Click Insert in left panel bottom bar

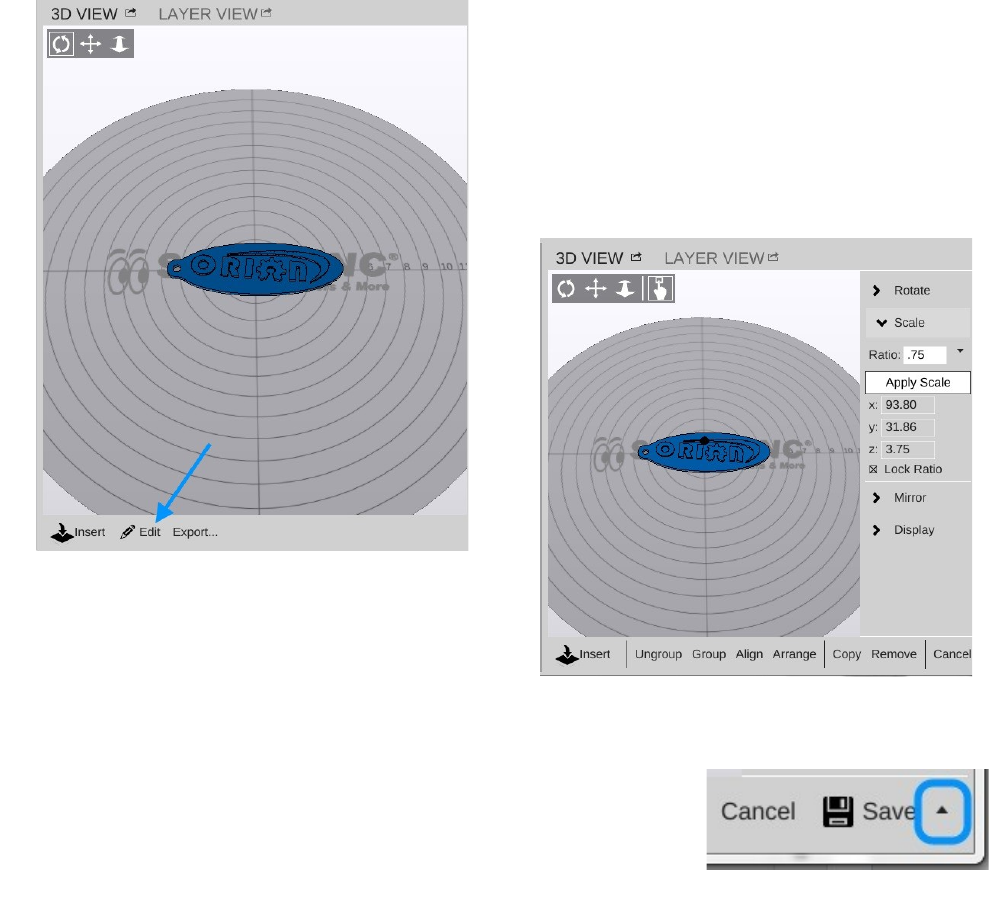point(78,532)
